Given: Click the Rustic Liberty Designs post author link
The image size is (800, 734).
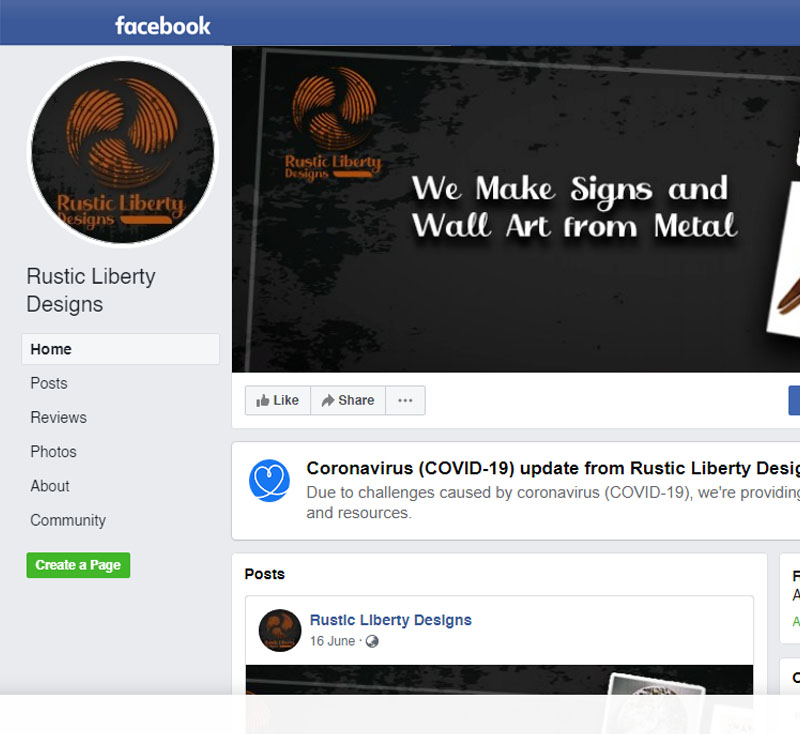Looking at the screenshot, I should (x=390, y=620).
